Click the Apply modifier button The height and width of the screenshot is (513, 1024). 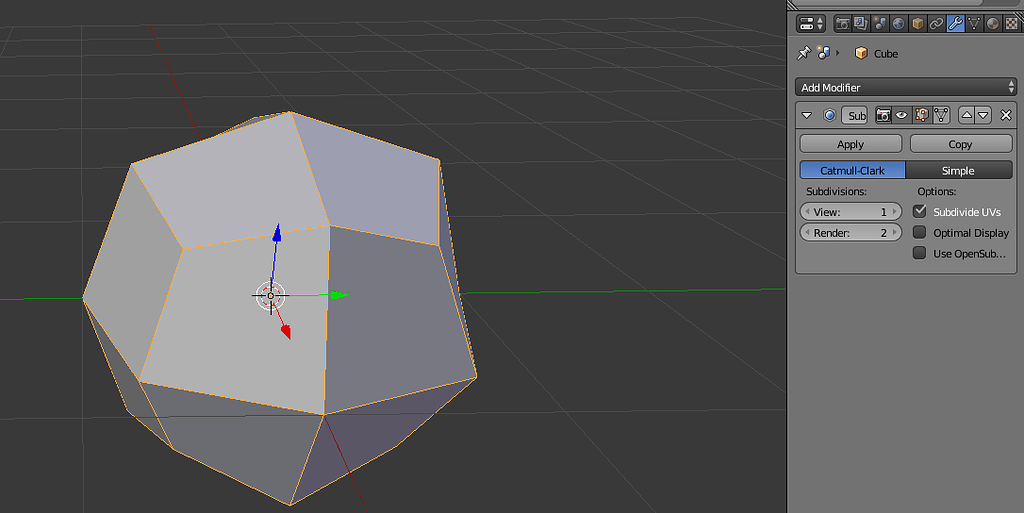click(850, 144)
